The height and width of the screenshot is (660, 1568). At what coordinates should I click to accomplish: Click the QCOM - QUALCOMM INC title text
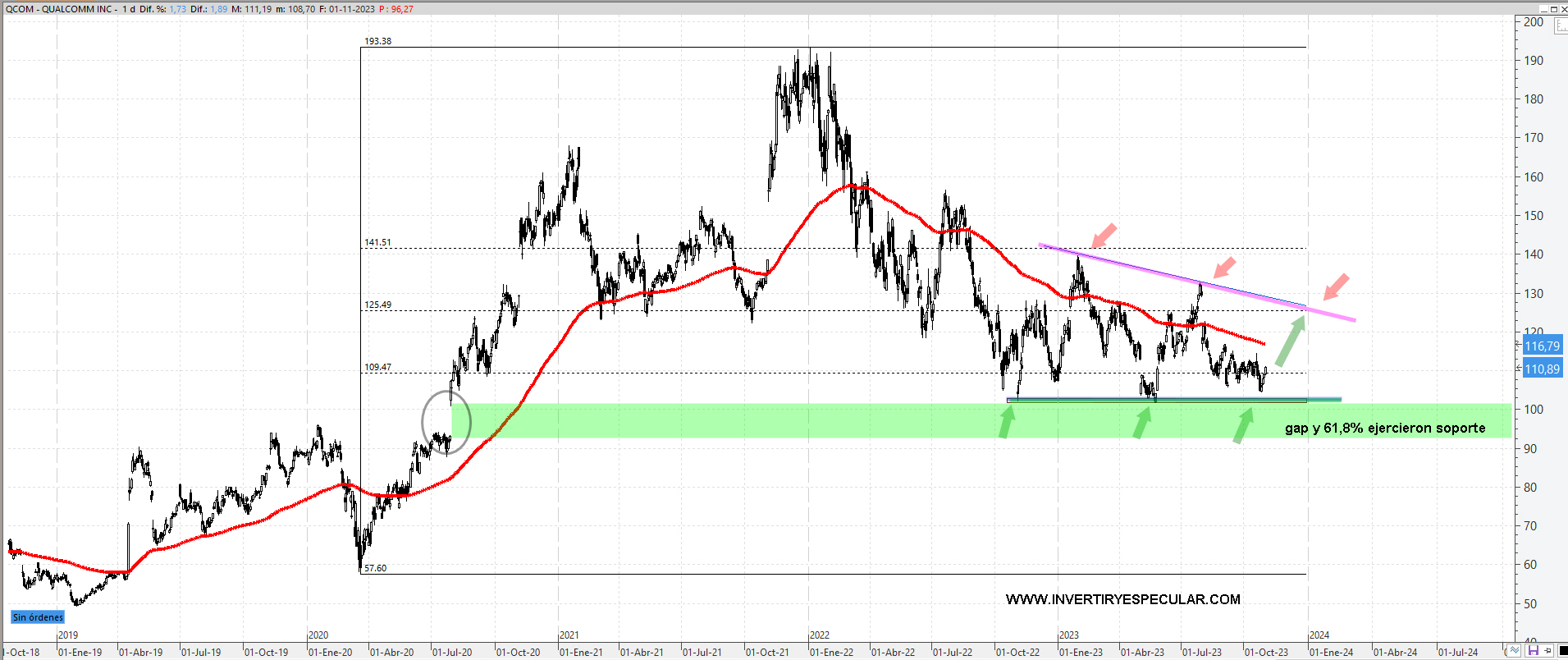click(59, 9)
